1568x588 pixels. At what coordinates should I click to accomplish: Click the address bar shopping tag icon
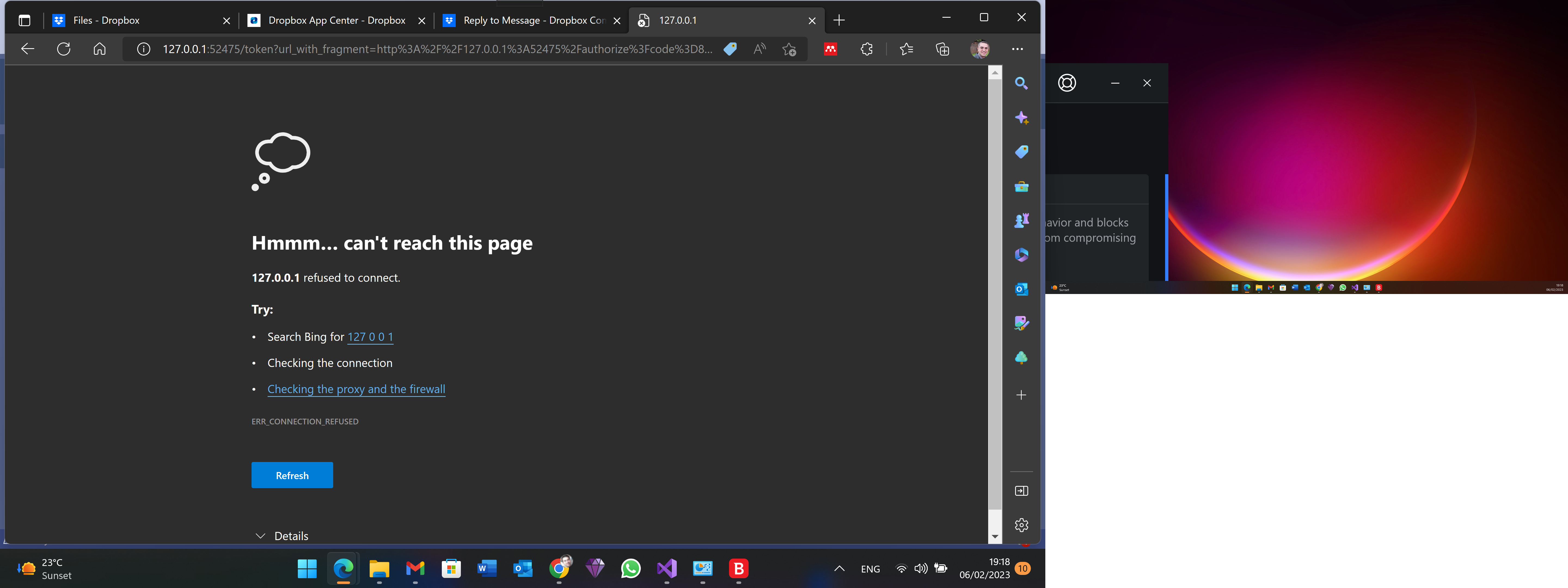coord(730,49)
